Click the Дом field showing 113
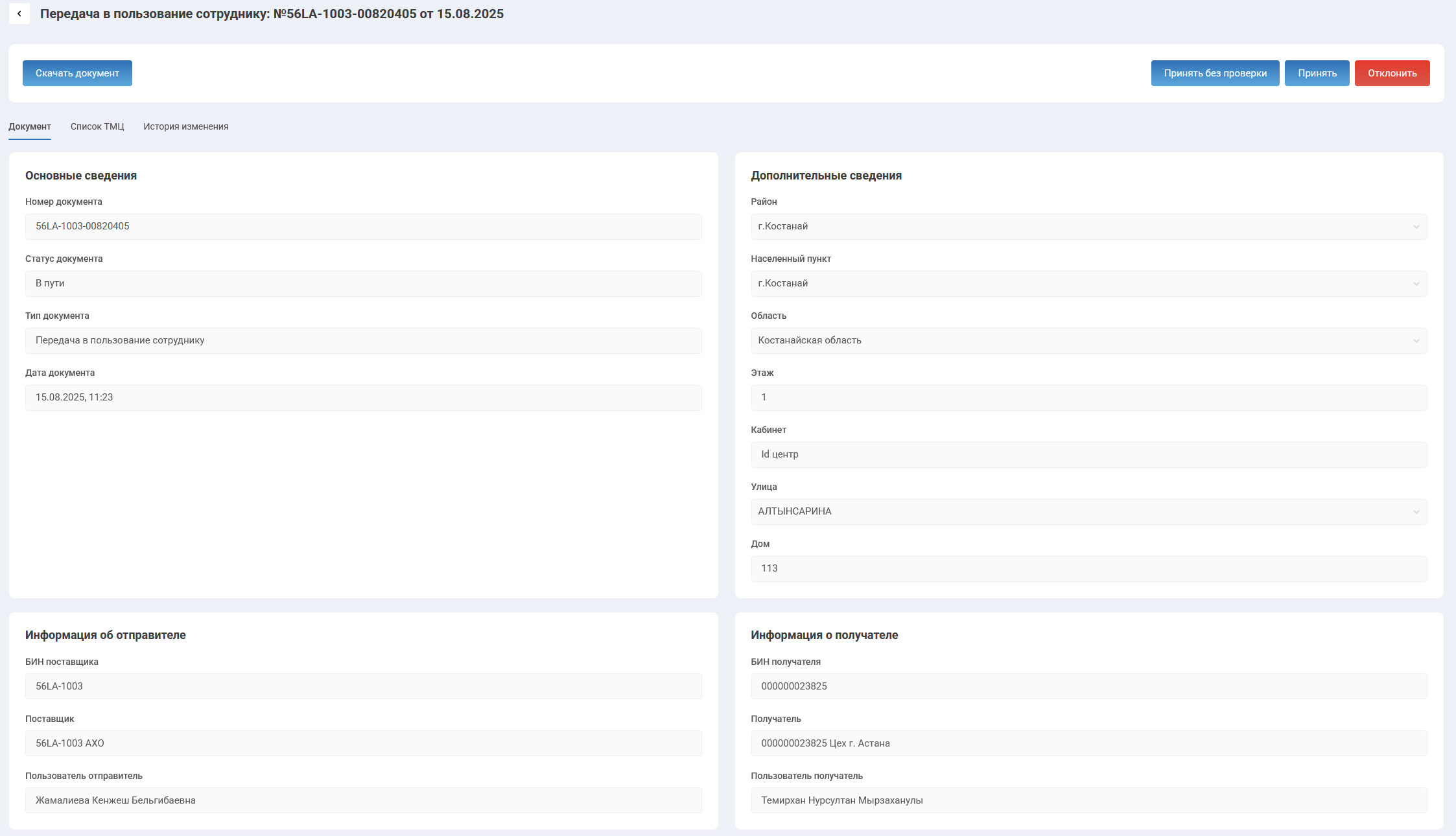1456x836 pixels. click(1088, 569)
